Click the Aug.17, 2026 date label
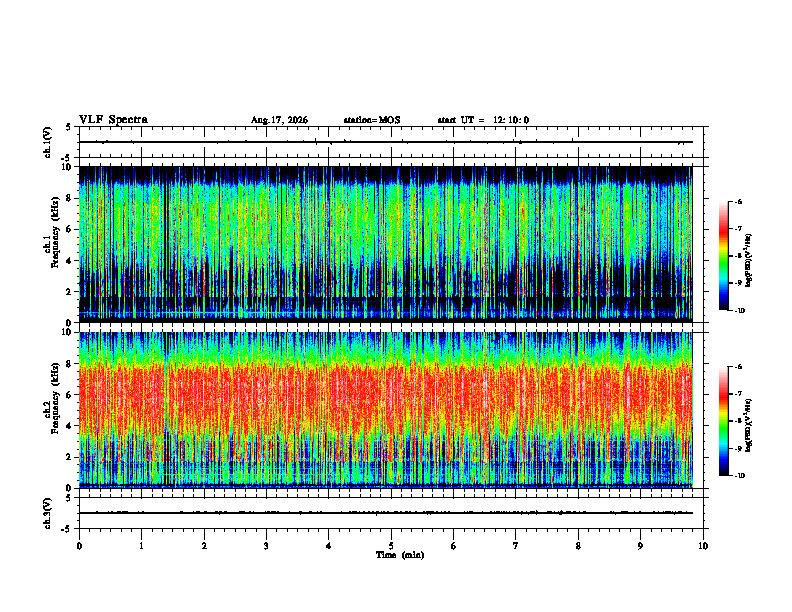 [279, 120]
